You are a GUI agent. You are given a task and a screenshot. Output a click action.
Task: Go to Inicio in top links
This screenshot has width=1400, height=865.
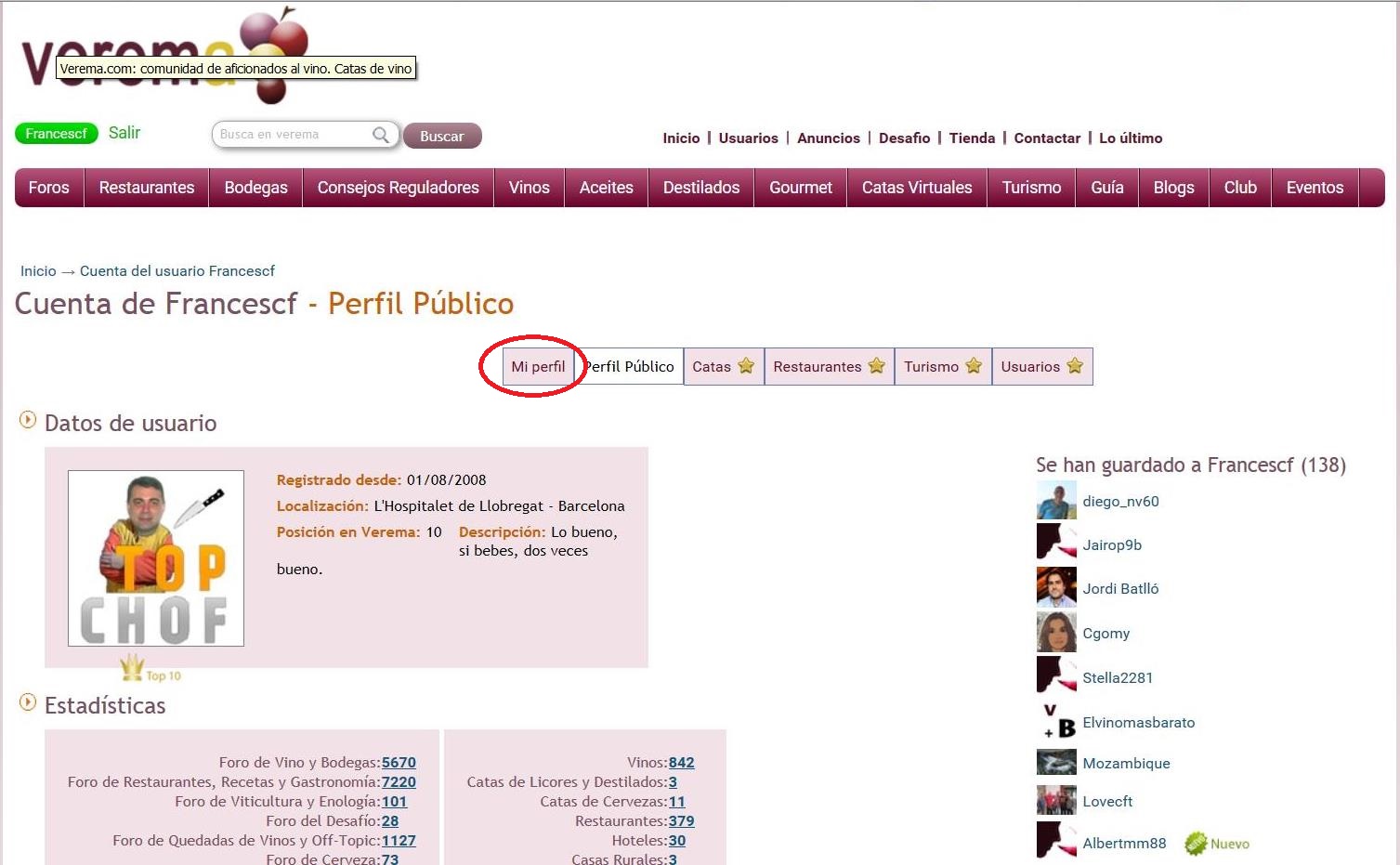click(681, 138)
